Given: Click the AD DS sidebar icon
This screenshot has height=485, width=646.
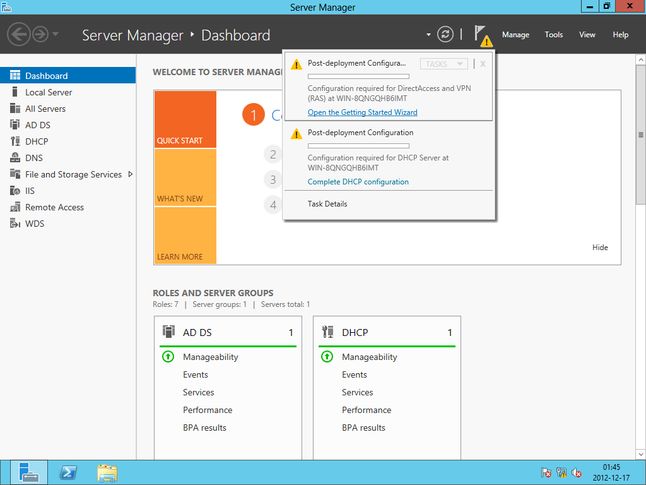Looking at the screenshot, I should coord(15,124).
